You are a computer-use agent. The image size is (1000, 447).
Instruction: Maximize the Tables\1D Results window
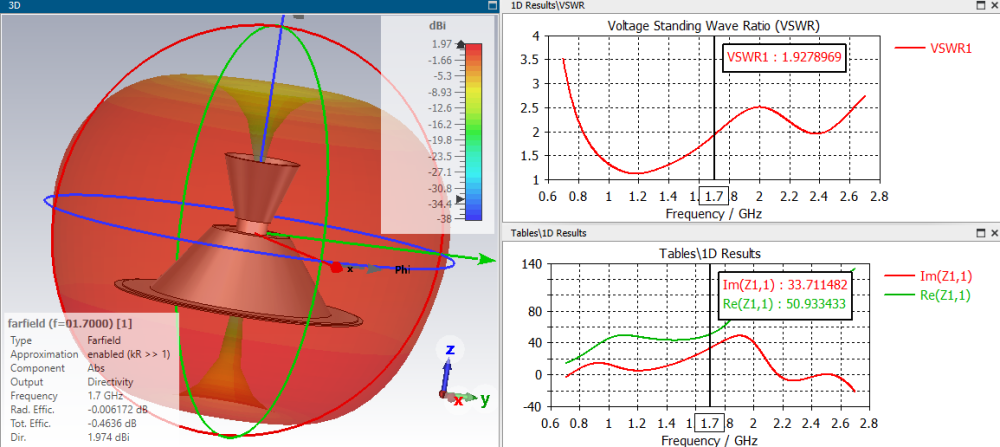click(980, 233)
